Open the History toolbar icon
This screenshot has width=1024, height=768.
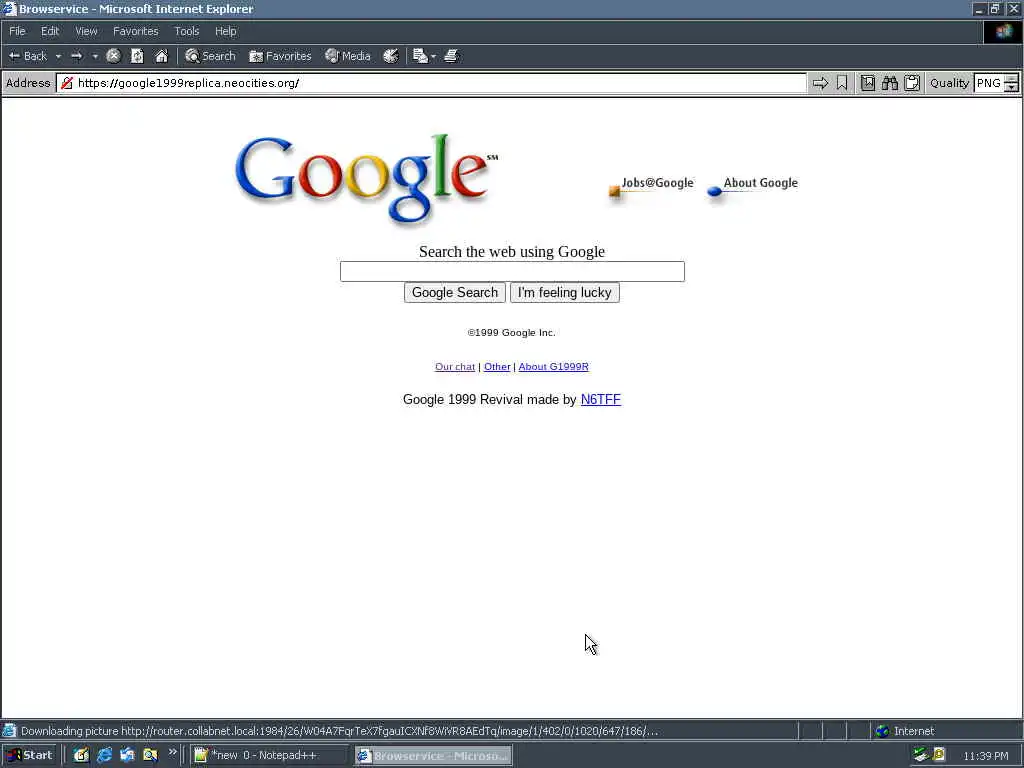[391, 56]
